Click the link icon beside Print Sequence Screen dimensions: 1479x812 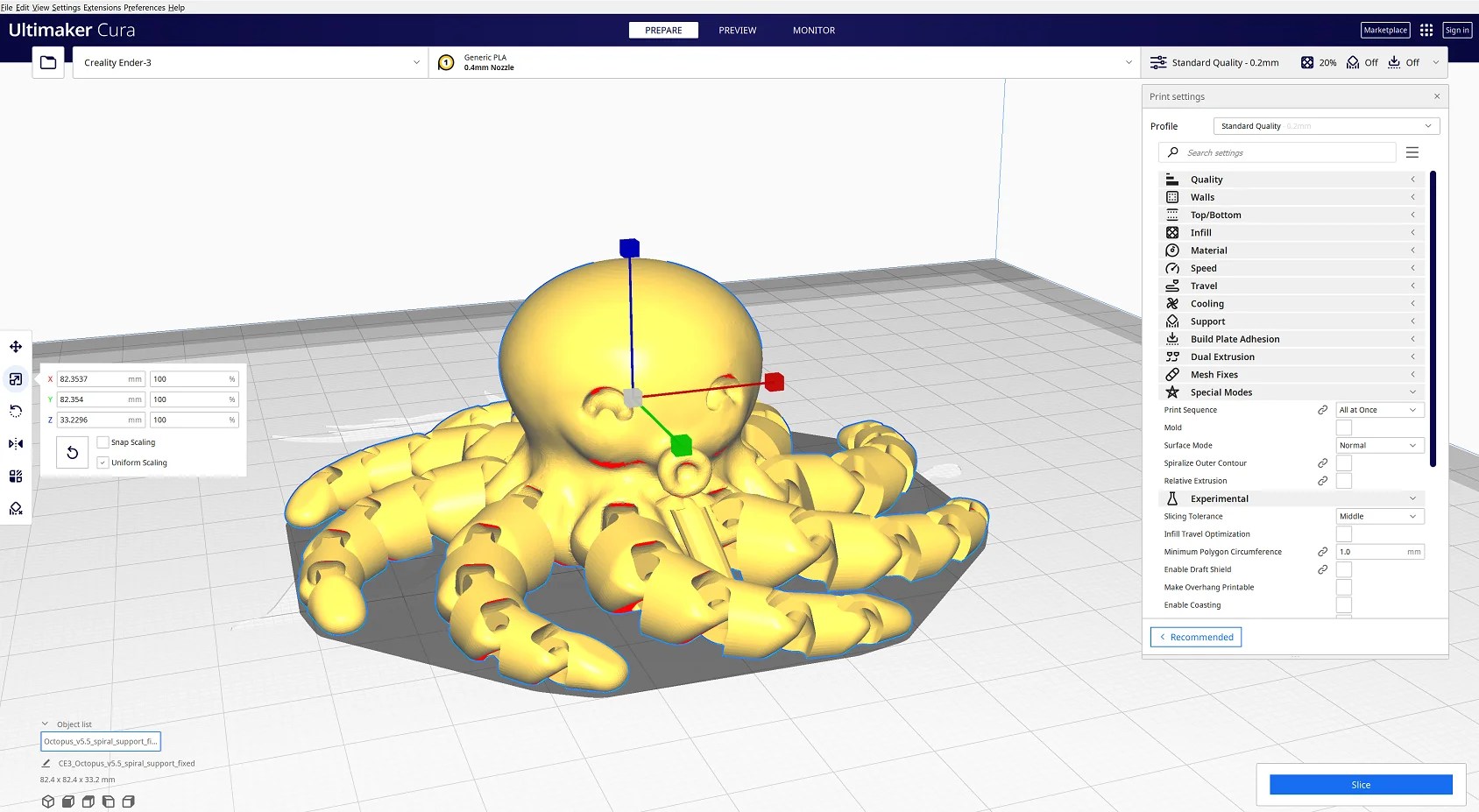point(1323,410)
